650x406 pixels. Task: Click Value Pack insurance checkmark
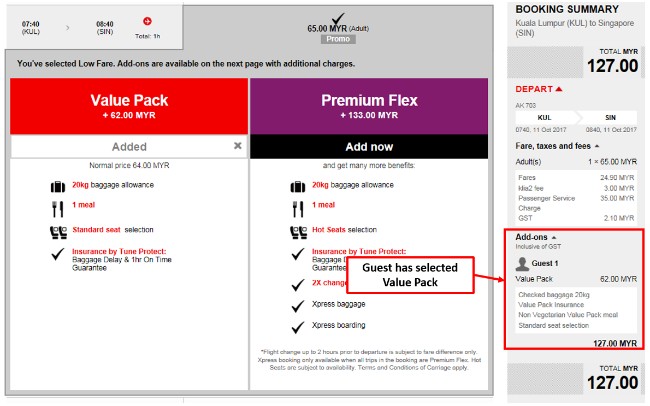point(59,255)
